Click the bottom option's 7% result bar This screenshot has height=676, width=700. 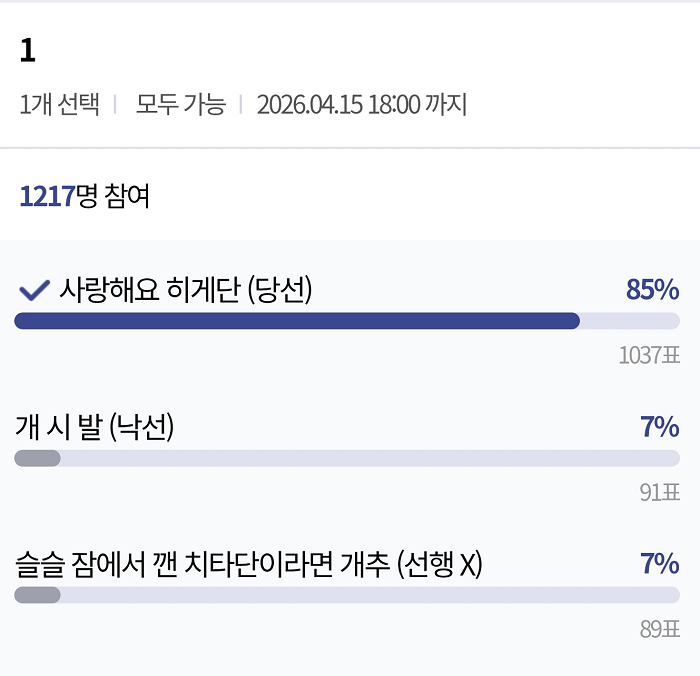point(347,595)
